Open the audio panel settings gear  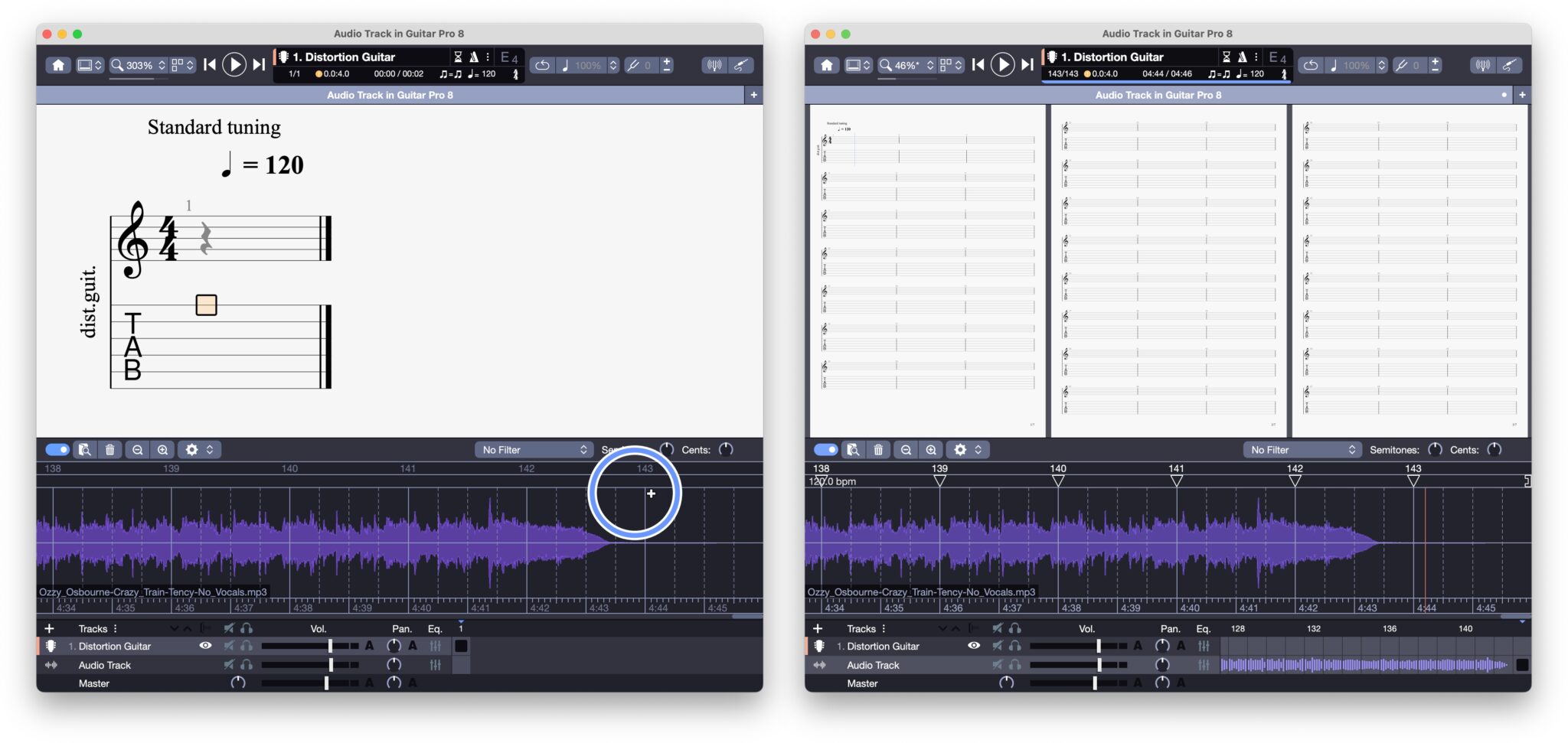[x=191, y=449]
